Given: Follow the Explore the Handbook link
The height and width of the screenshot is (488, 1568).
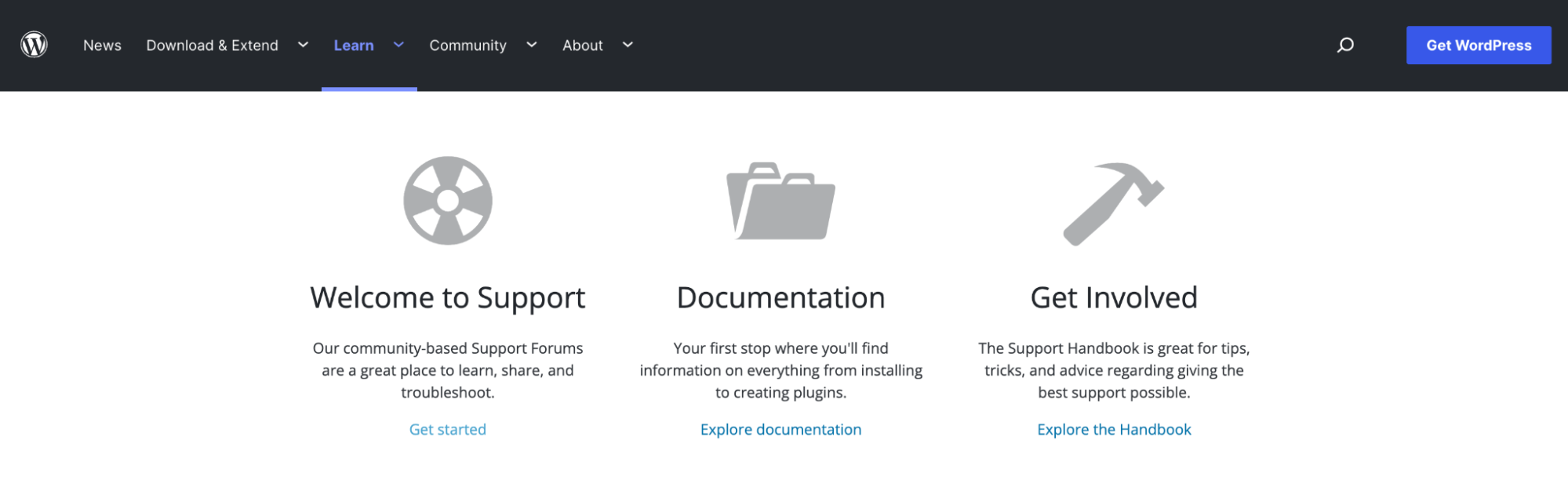Looking at the screenshot, I should [1114, 429].
